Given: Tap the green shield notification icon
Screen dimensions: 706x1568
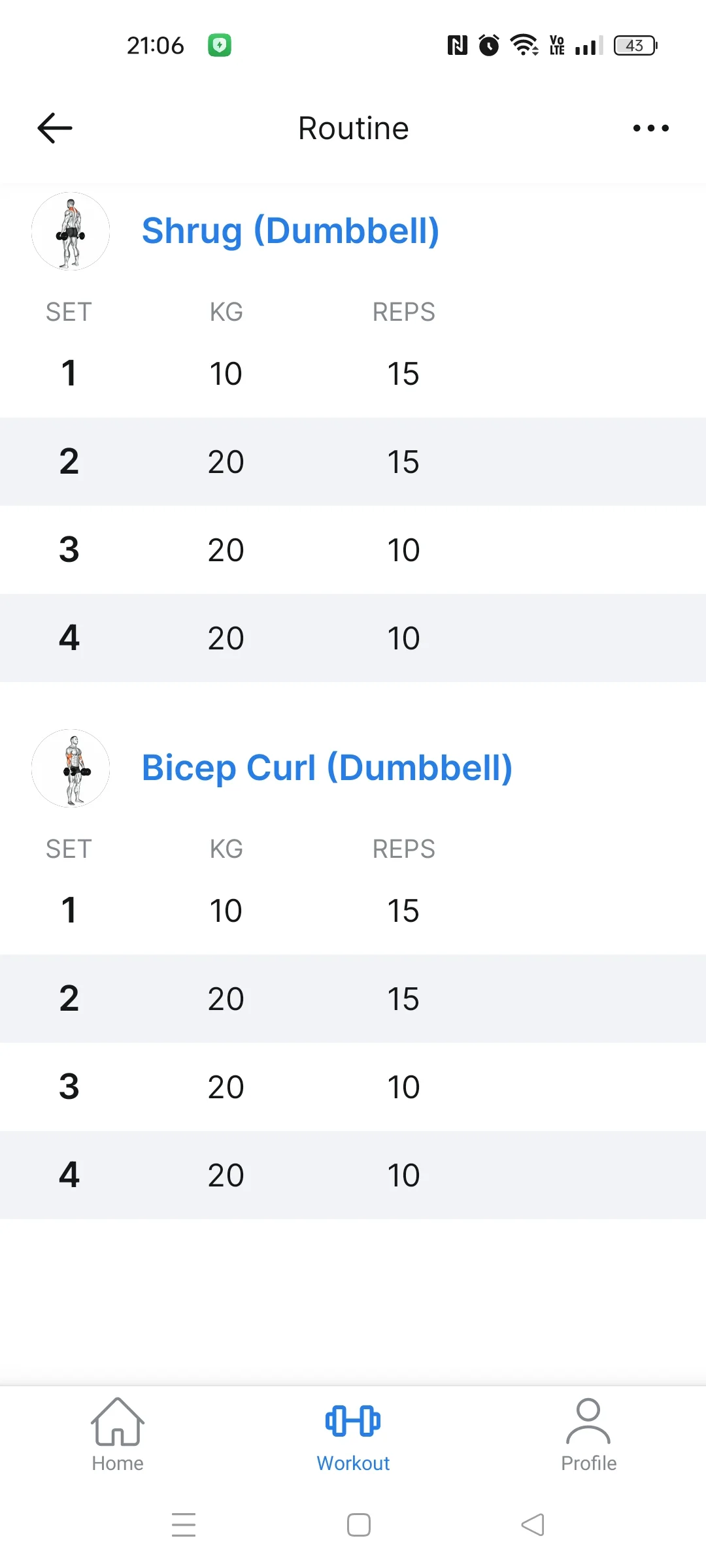Looking at the screenshot, I should pyautogui.click(x=220, y=46).
